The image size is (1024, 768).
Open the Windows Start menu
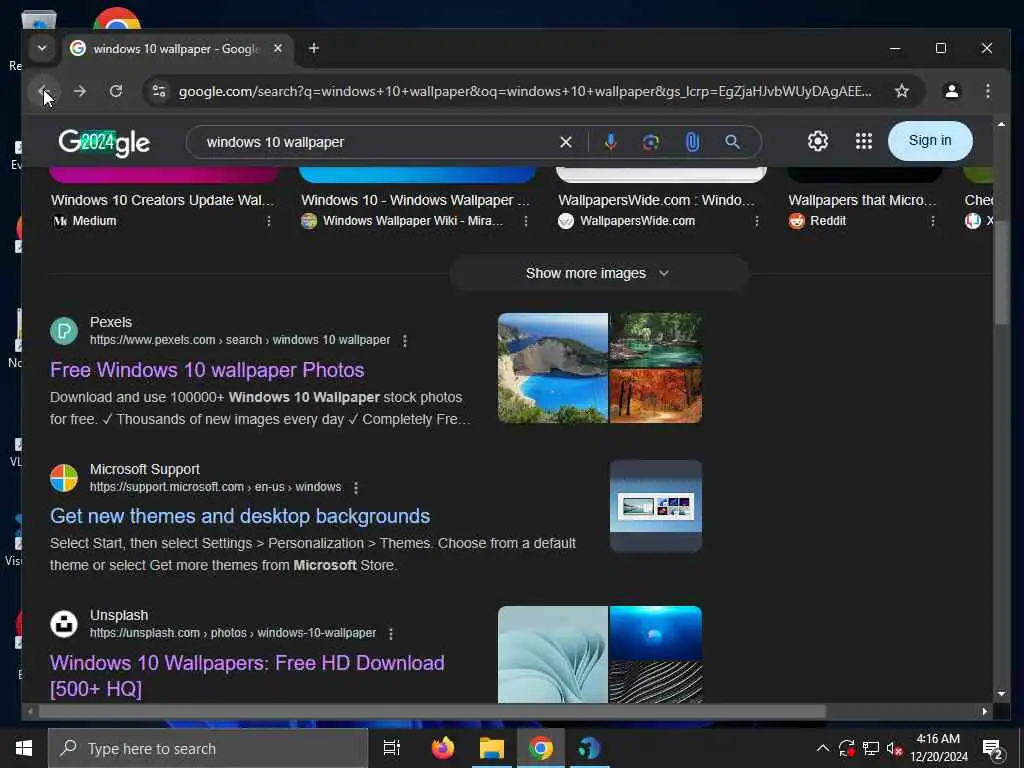24,748
